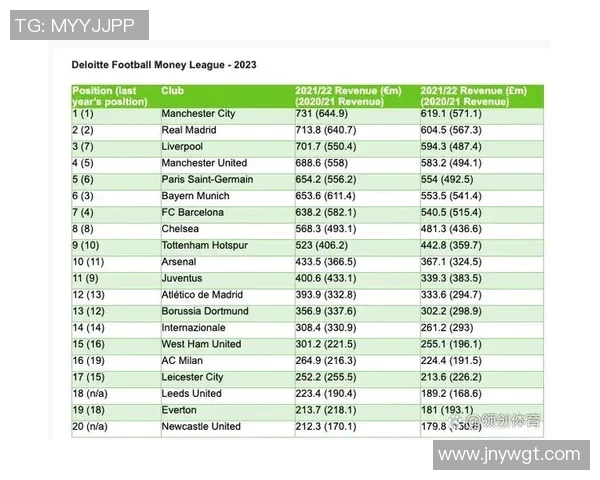This screenshot has height=480, width=600.
Task: Select the '554 (492.5)' pound revenue value
Action: click(447, 180)
